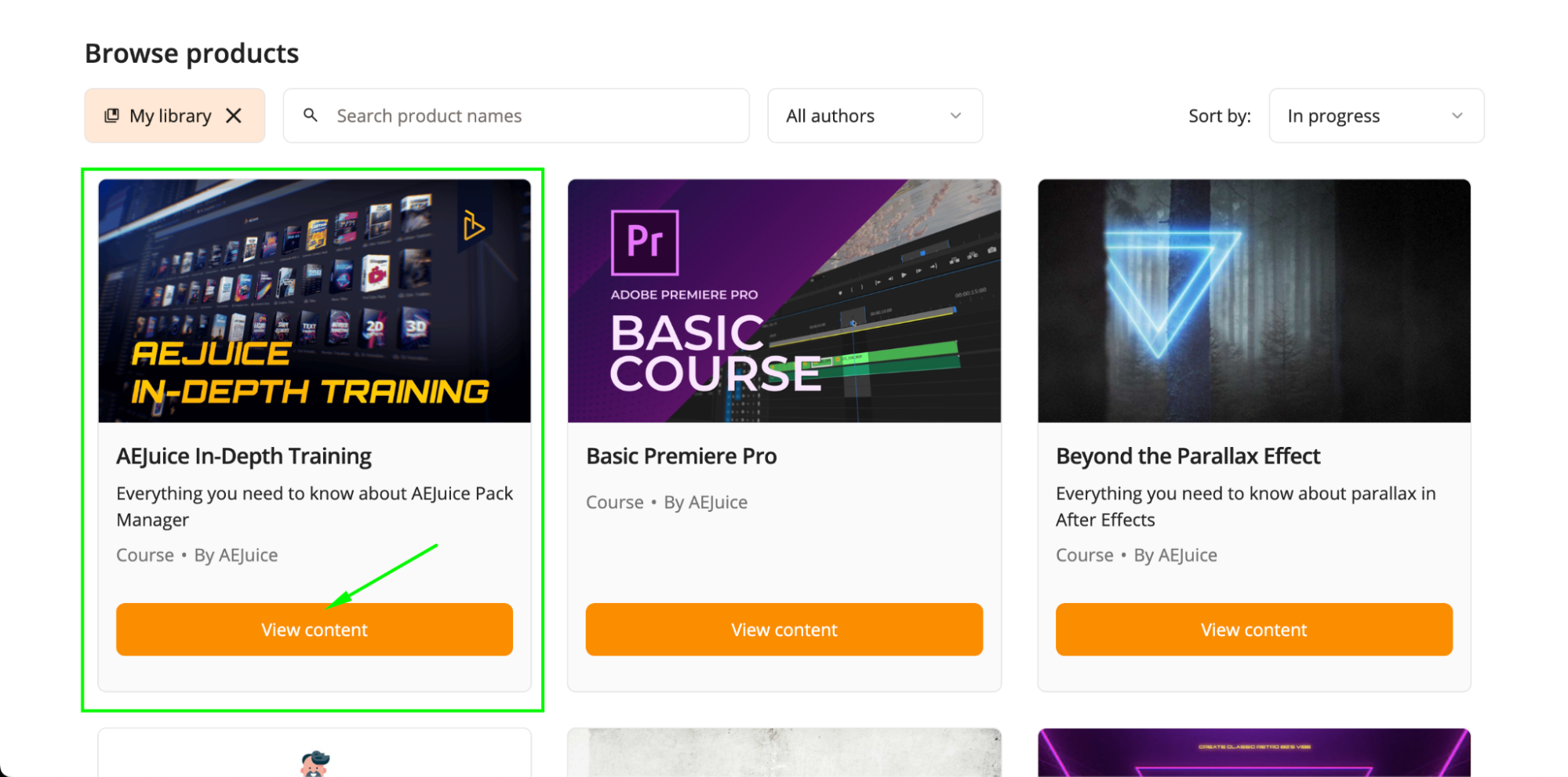Remove the My library filter
Screen dimensions: 1568x777
click(x=234, y=116)
